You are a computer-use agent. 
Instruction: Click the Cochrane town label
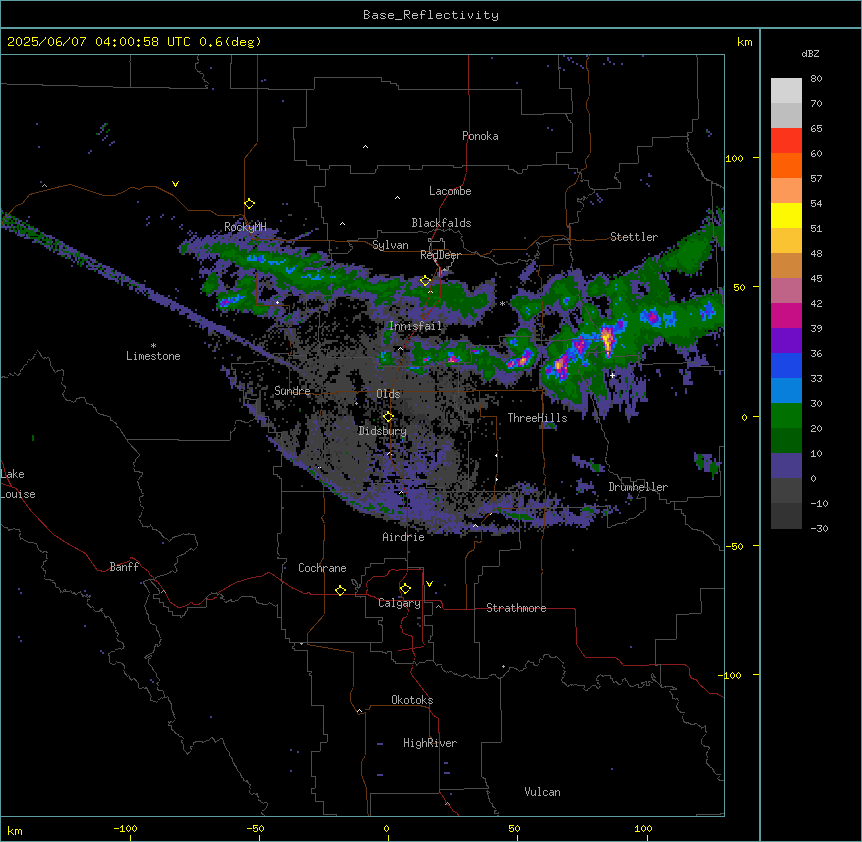point(322,568)
